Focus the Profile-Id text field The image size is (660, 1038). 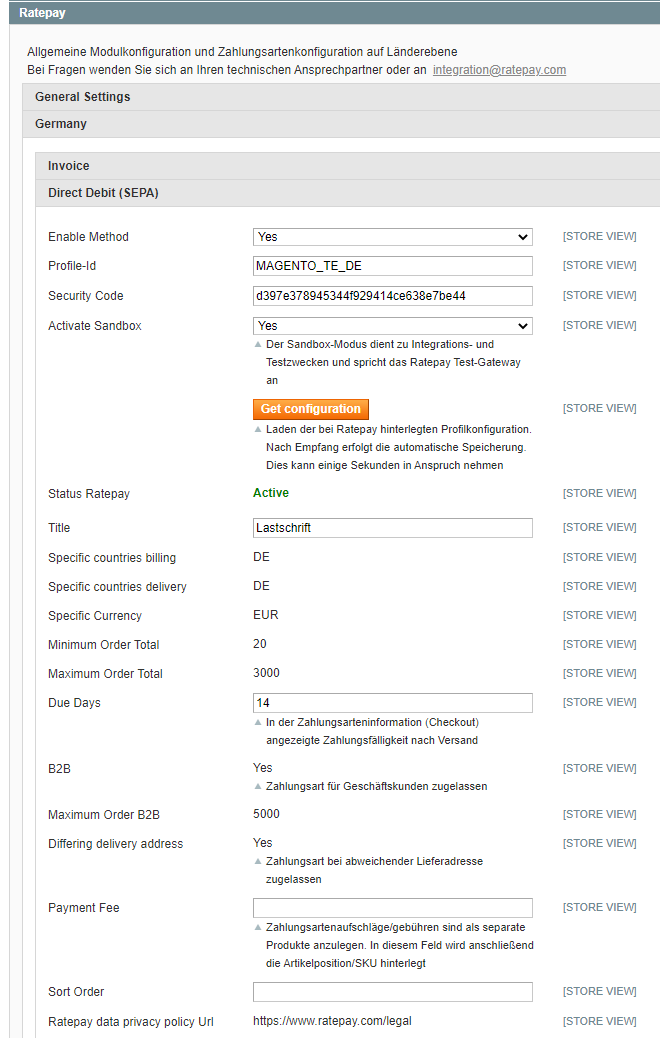(x=392, y=266)
